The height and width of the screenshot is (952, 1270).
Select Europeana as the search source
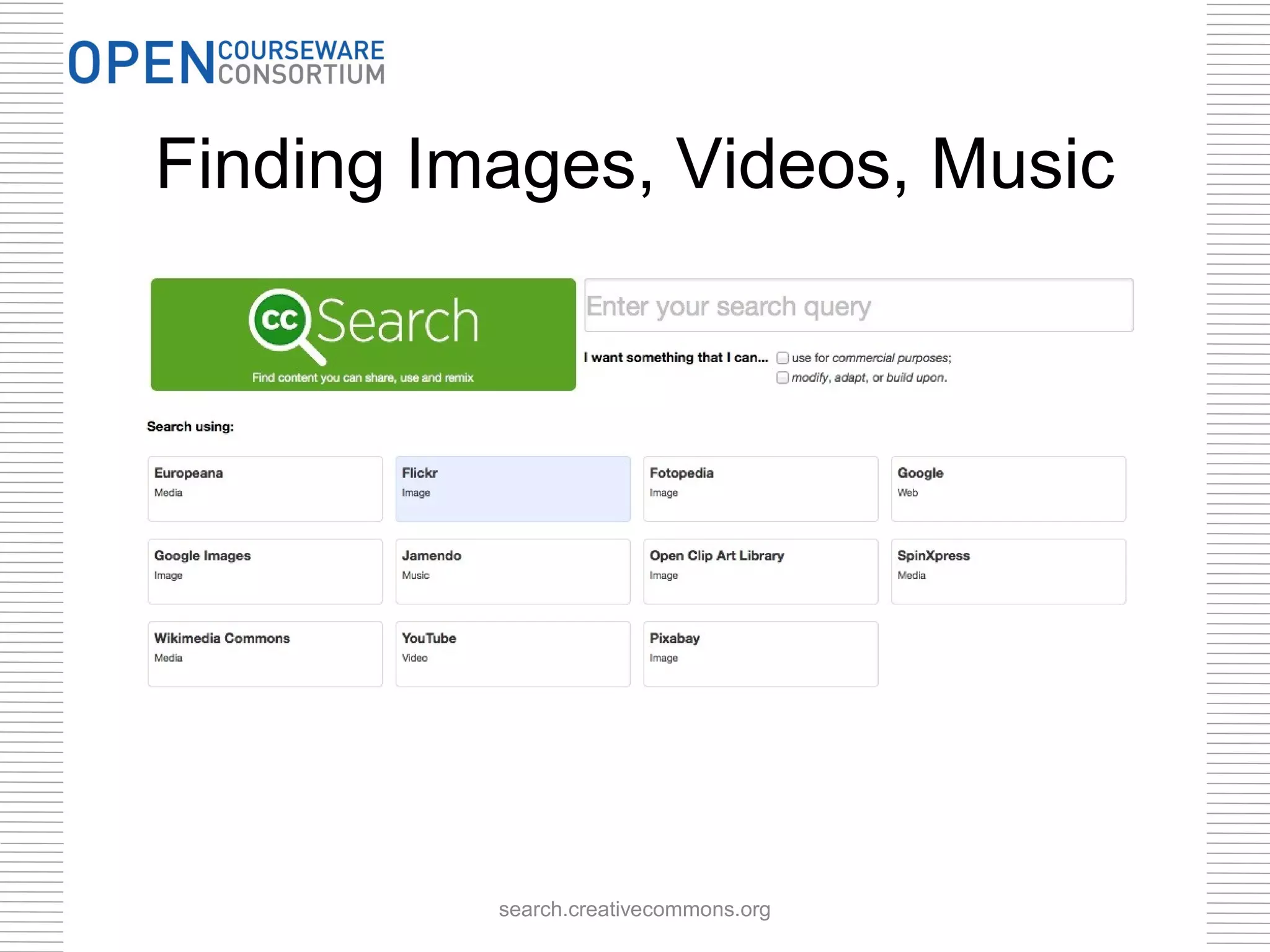click(x=265, y=489)
